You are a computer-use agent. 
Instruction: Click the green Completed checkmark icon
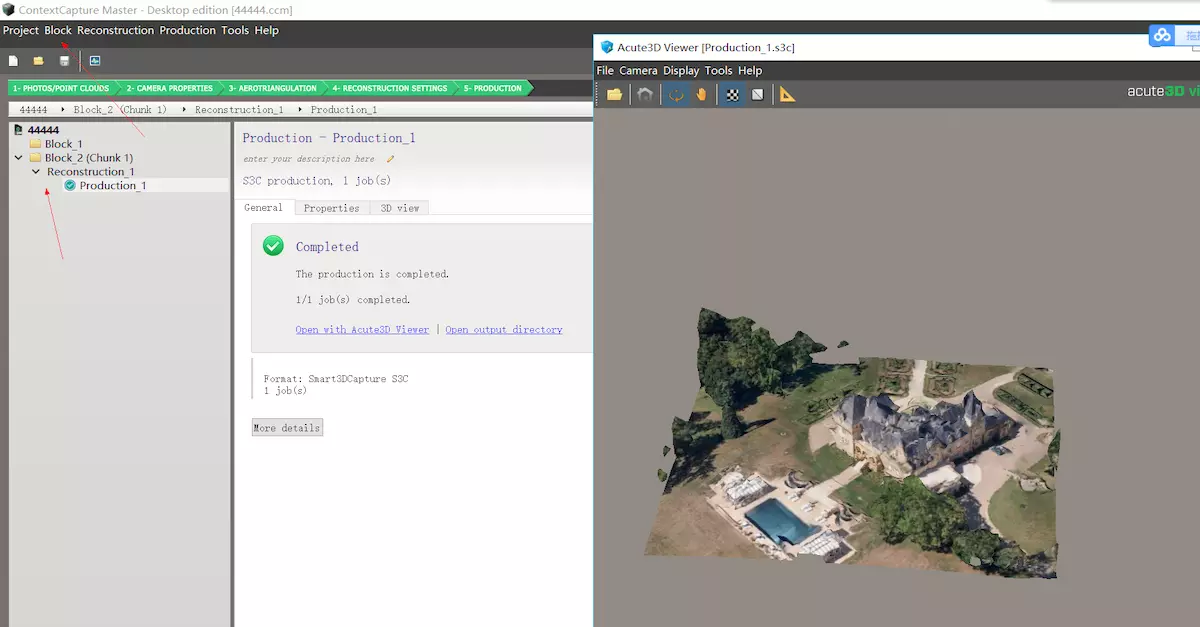pyautogui.click(x=273, y=246)
